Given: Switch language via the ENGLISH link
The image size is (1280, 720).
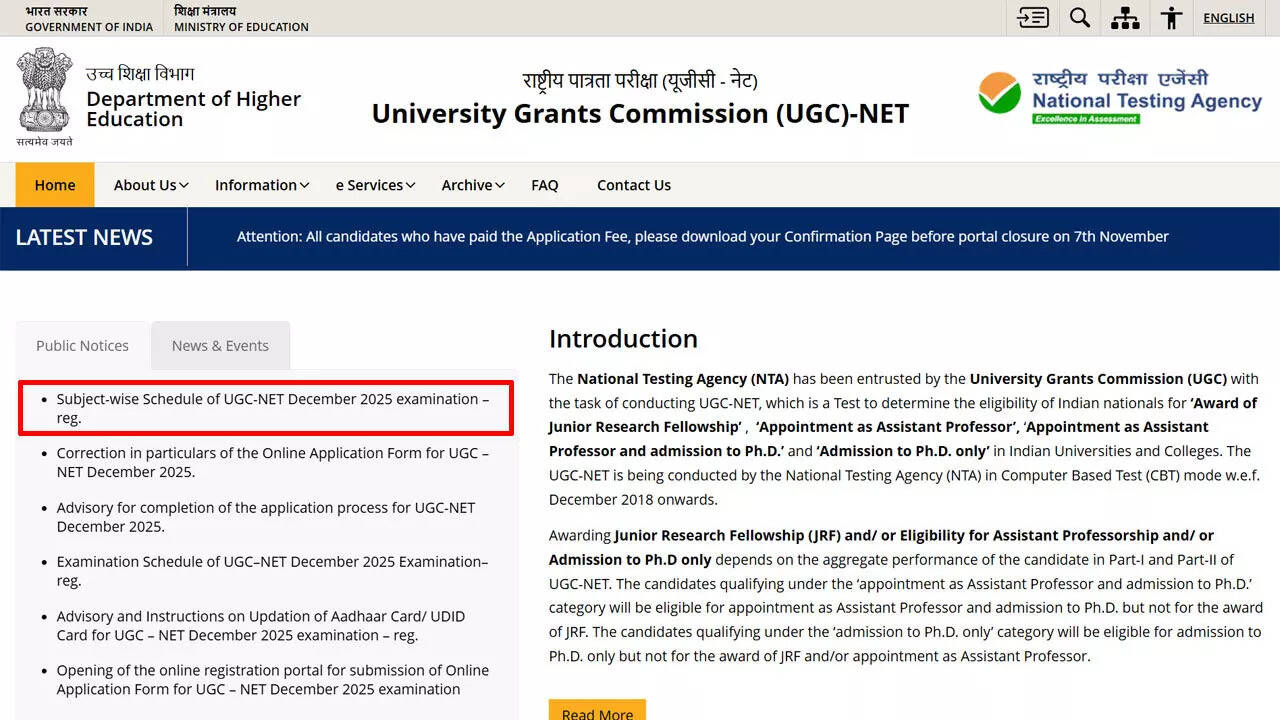Looking at the screenshot, I should point(1228,18).
